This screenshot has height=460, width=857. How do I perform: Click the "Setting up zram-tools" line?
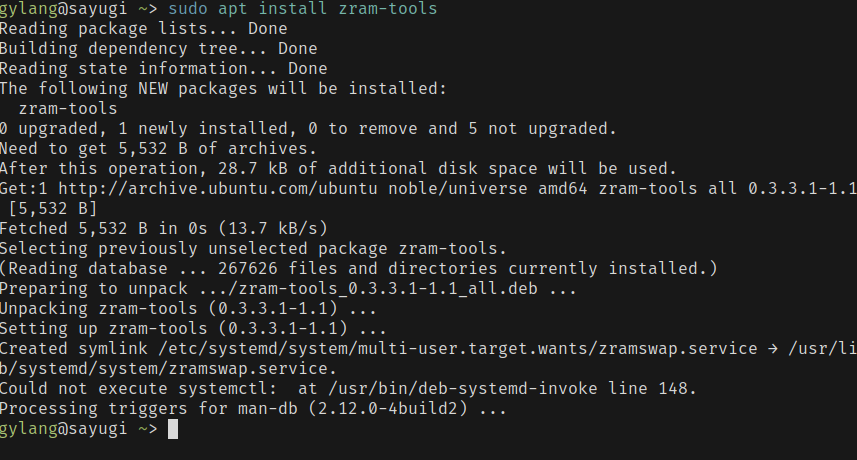[193, 328]
